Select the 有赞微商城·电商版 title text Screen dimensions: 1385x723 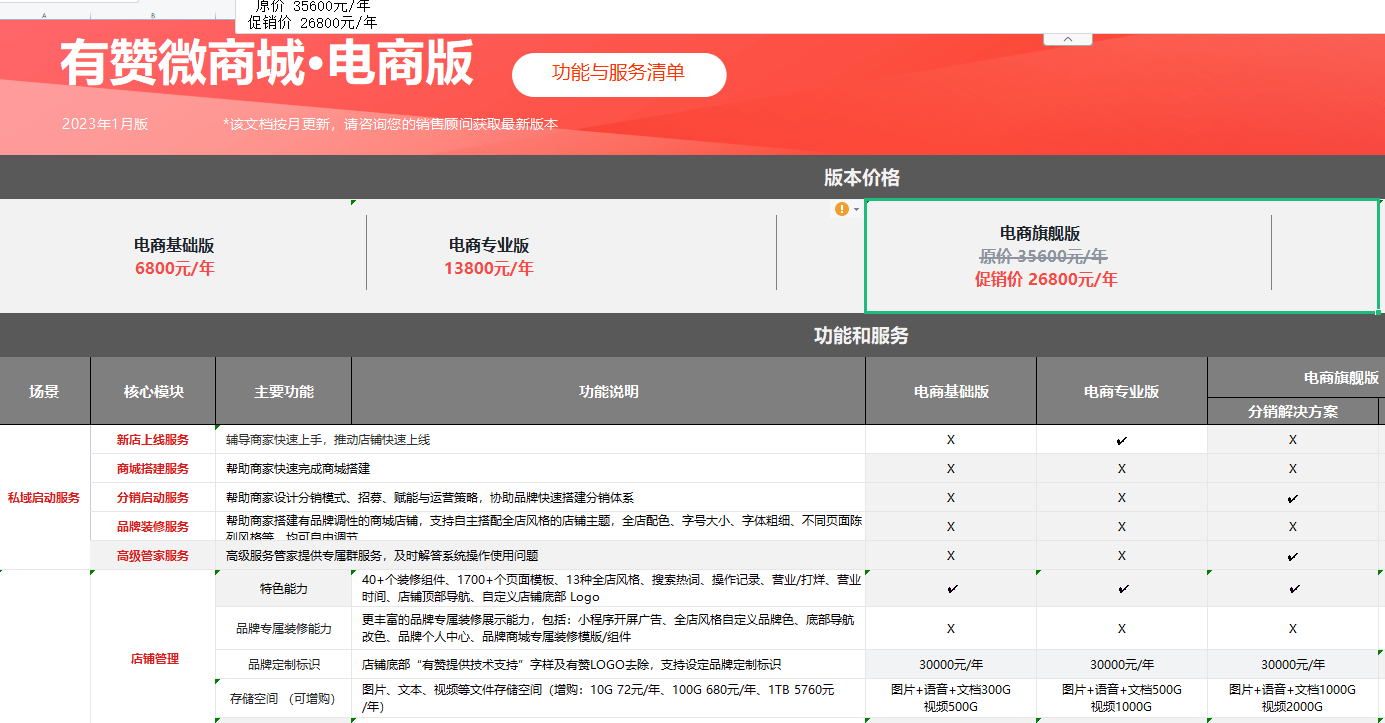(267, 65)
